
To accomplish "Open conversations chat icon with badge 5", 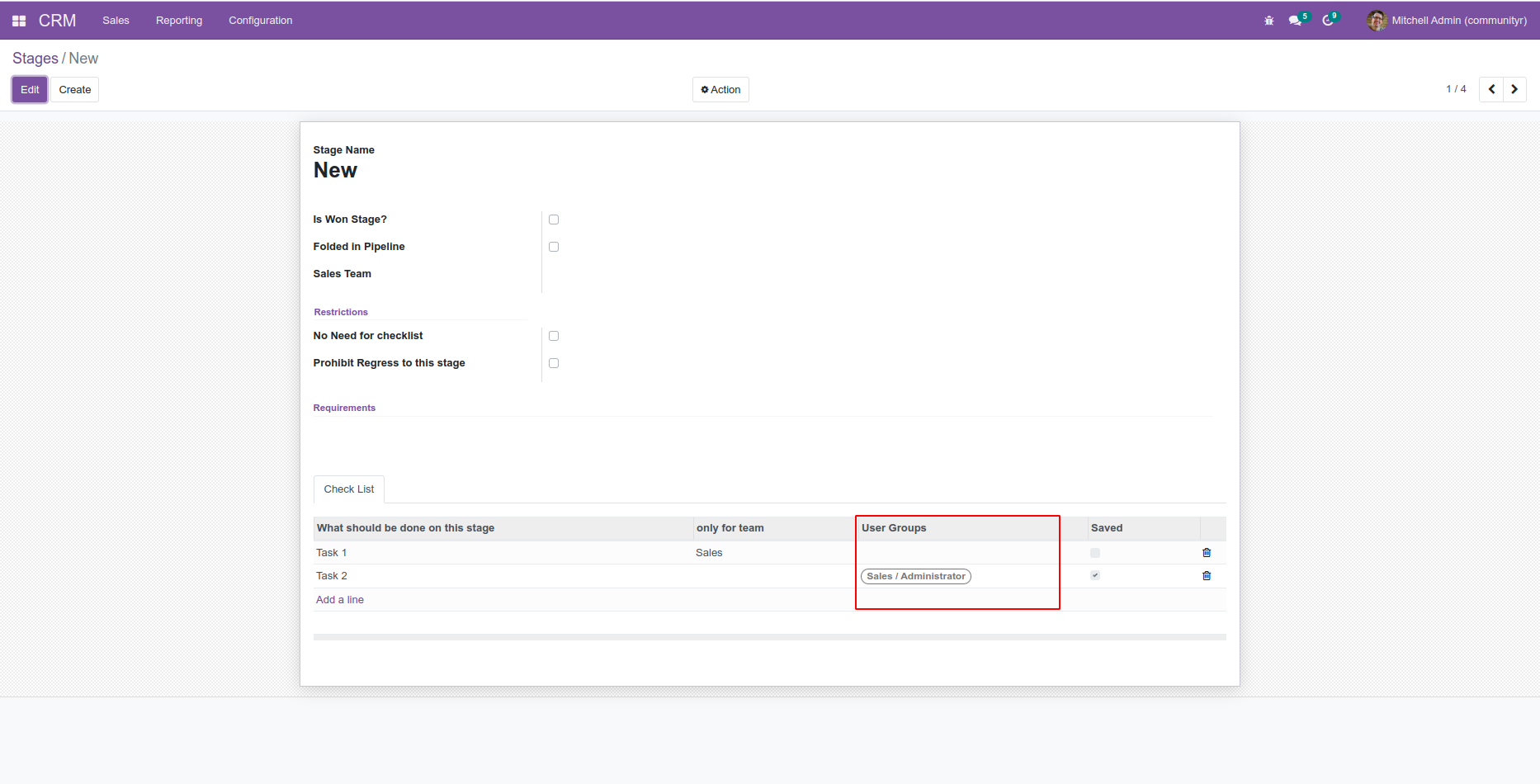I will (1298, 20).
